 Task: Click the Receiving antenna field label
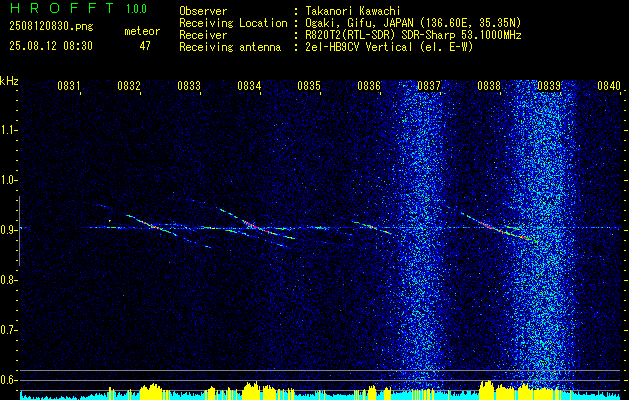pyautogui.click(x=230, y=47)
